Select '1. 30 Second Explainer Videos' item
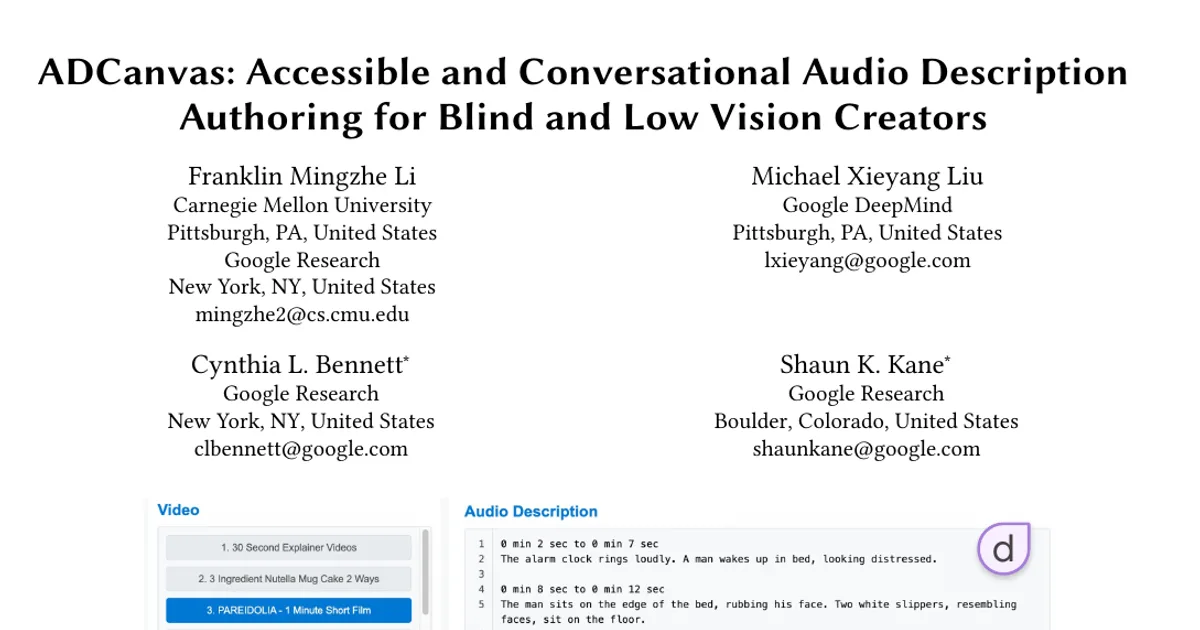The width and height of the screenshot is (1200, 630). [289, 547]
